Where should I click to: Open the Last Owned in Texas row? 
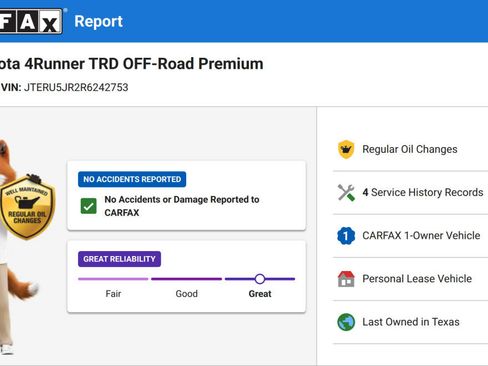click(410, 322)
